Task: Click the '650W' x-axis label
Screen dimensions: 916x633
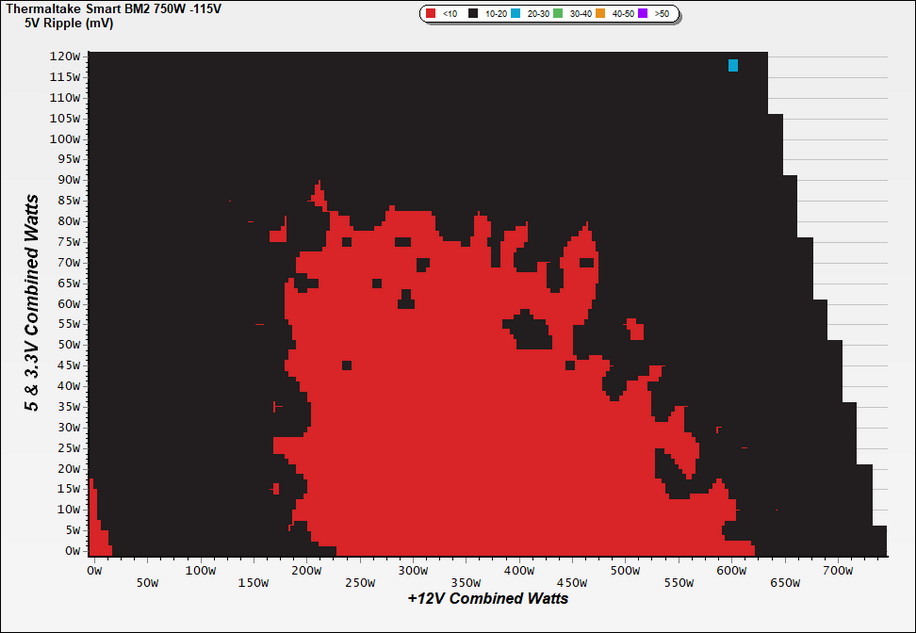Action: 785,583
